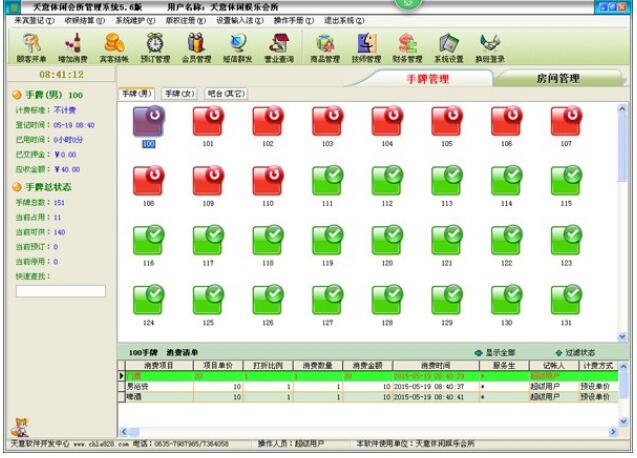
Task: Click the consumption table scroll-left arrow
Action: pyautogui.click(x=124, y=432)
